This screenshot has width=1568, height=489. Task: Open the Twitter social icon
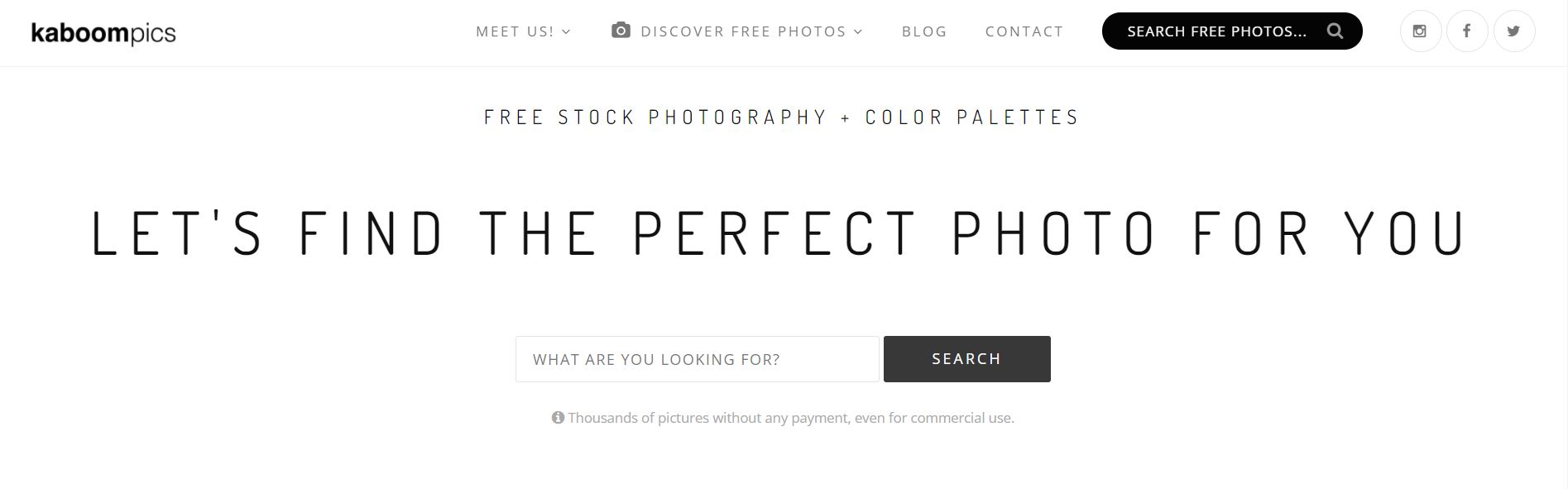click(x=1513, y=31)
